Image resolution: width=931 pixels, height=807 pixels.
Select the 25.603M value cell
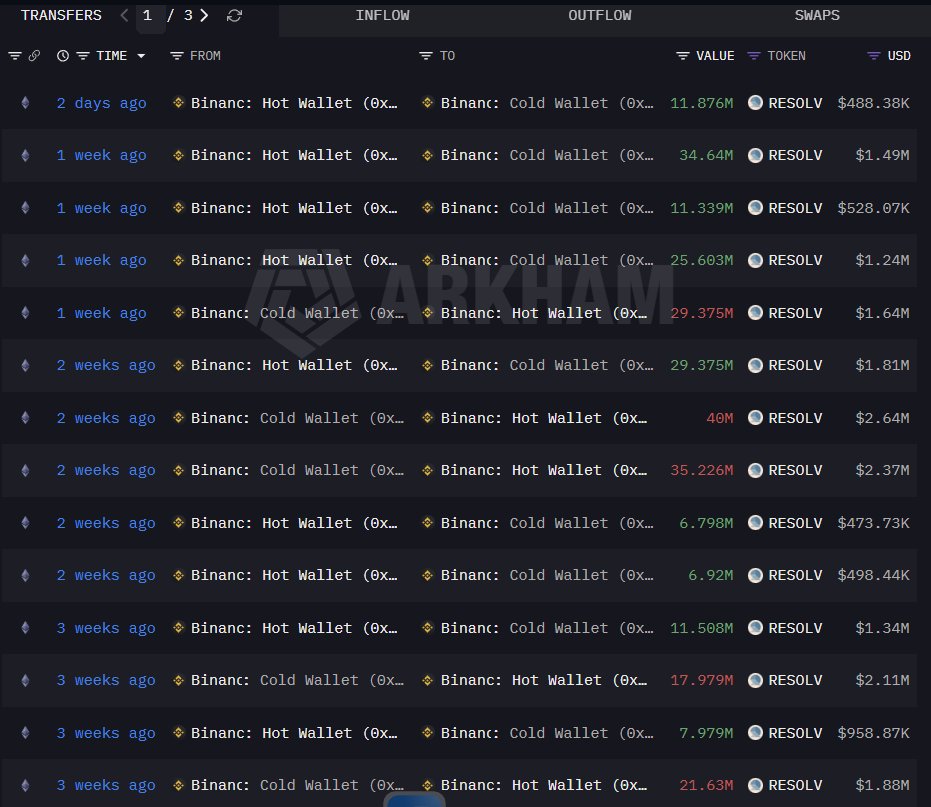(x=701, y=261)
